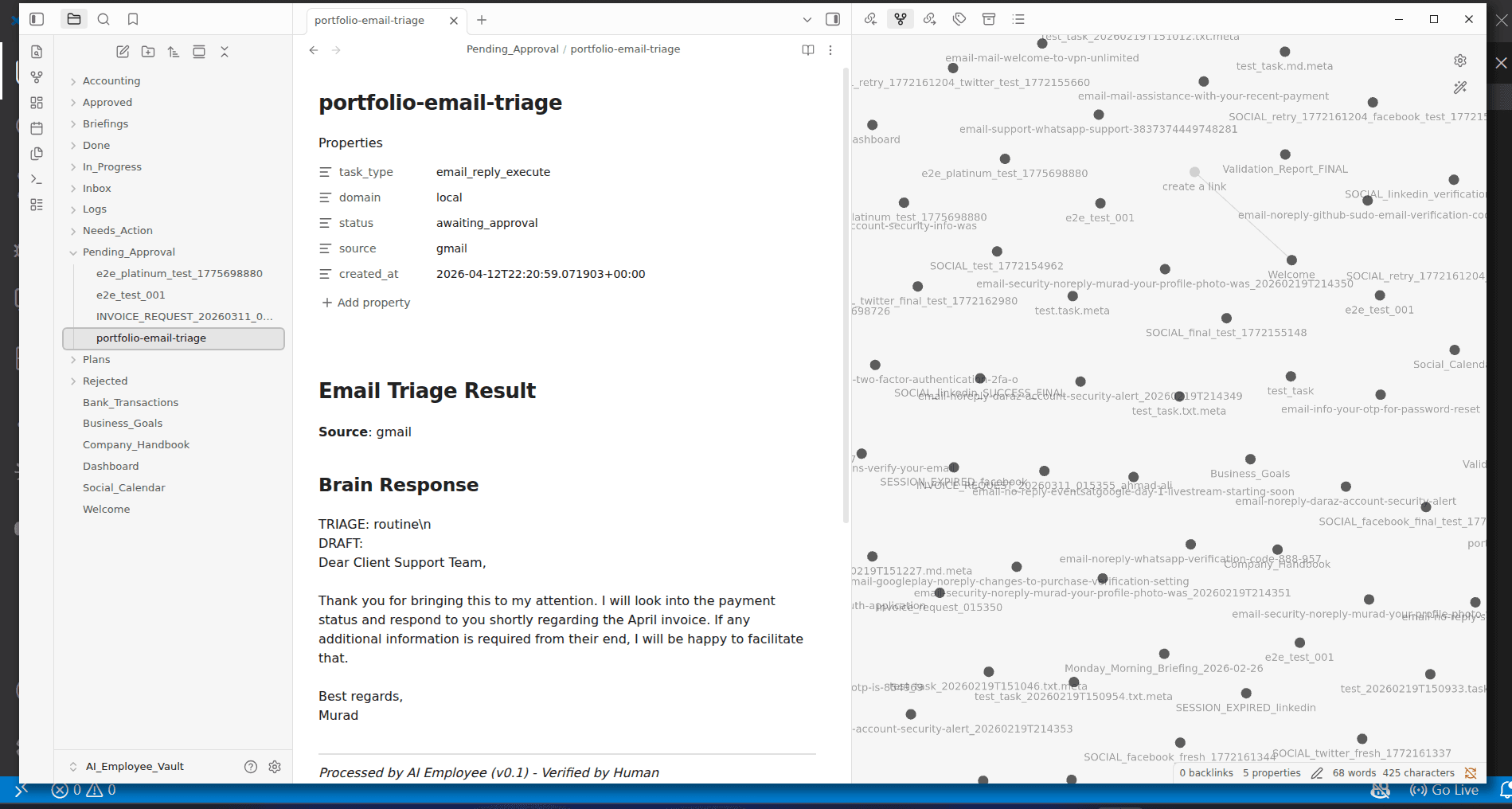Create a new folder in the file explorer
Viewport: 1512px width, 809px height.
coord(148,52)
